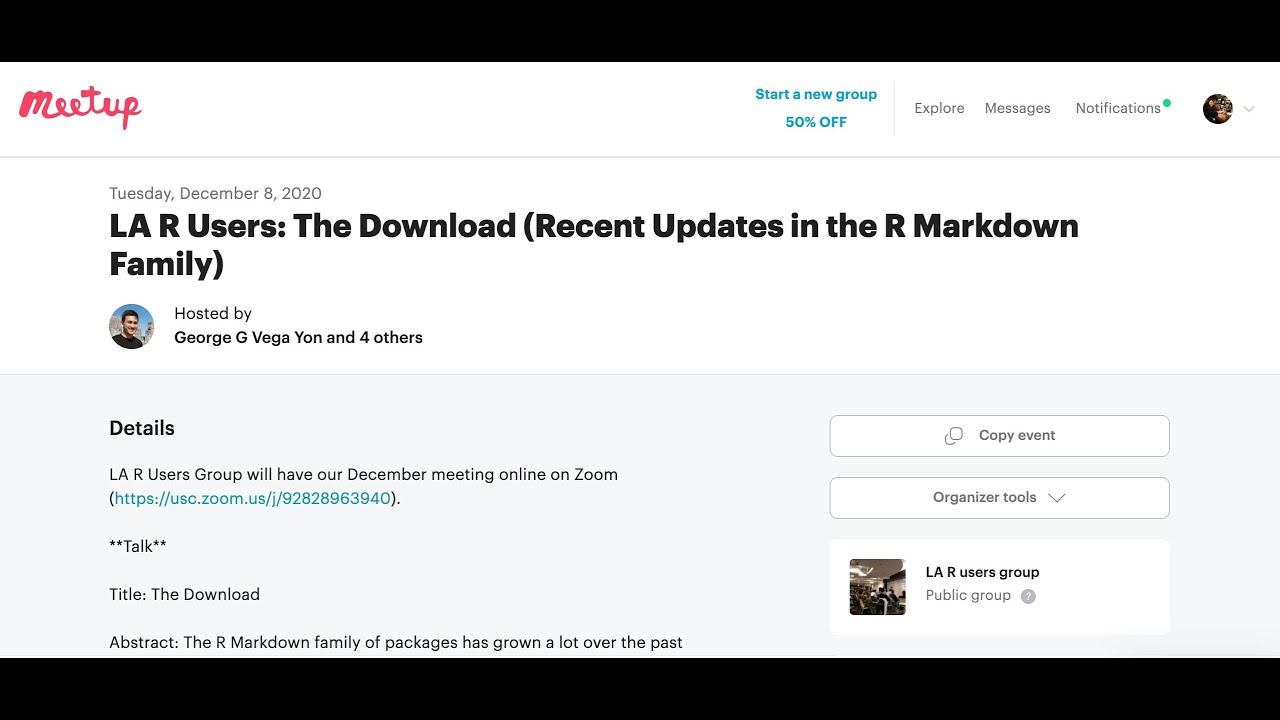Click the Details heading
1280x720 pixels.
point(142,428)
